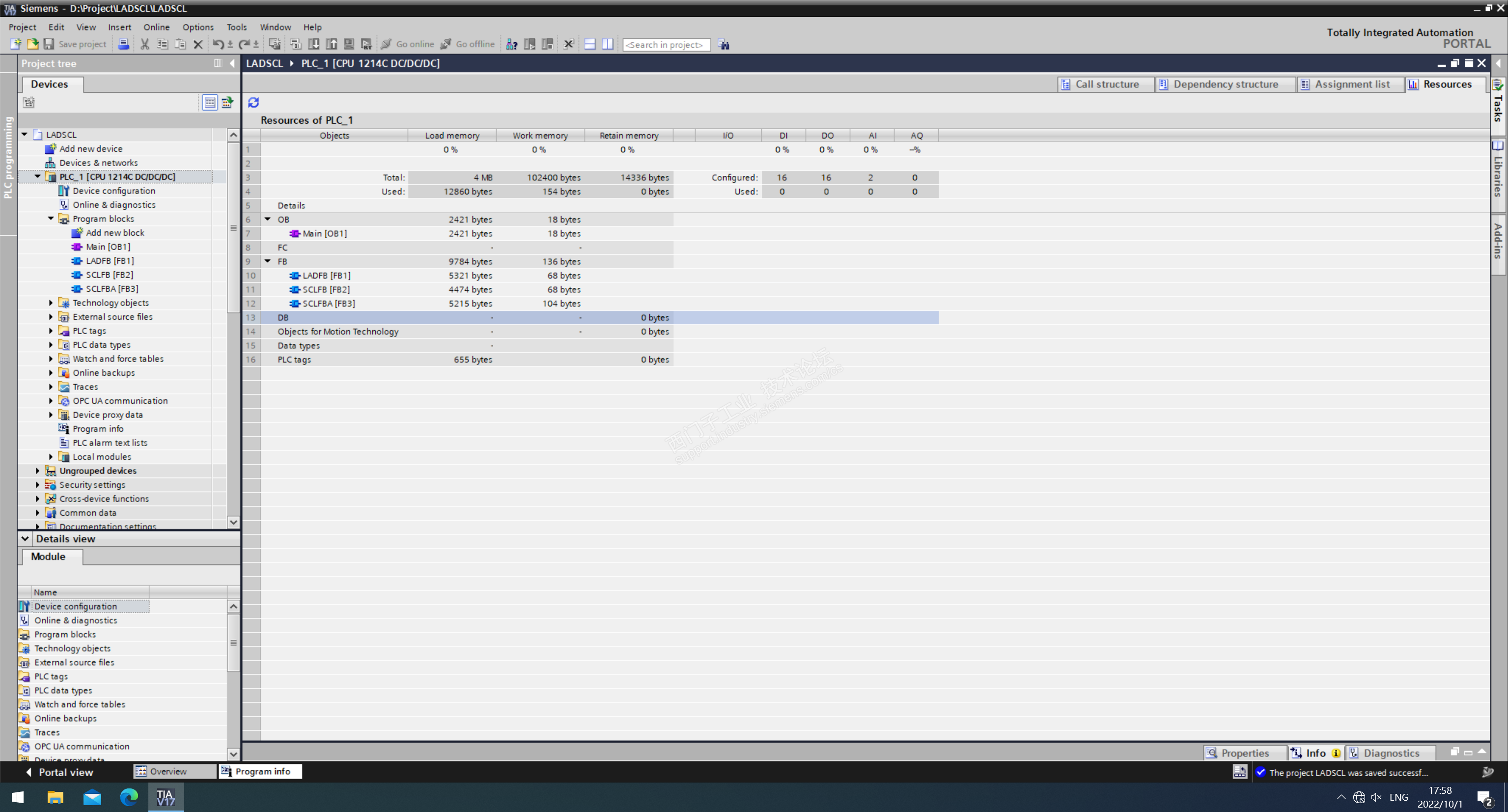The height and width of the screenshot is (812, 1508).
Task: Click the refresh icon above Resources of PLC_1
Action: coord(253,103)
